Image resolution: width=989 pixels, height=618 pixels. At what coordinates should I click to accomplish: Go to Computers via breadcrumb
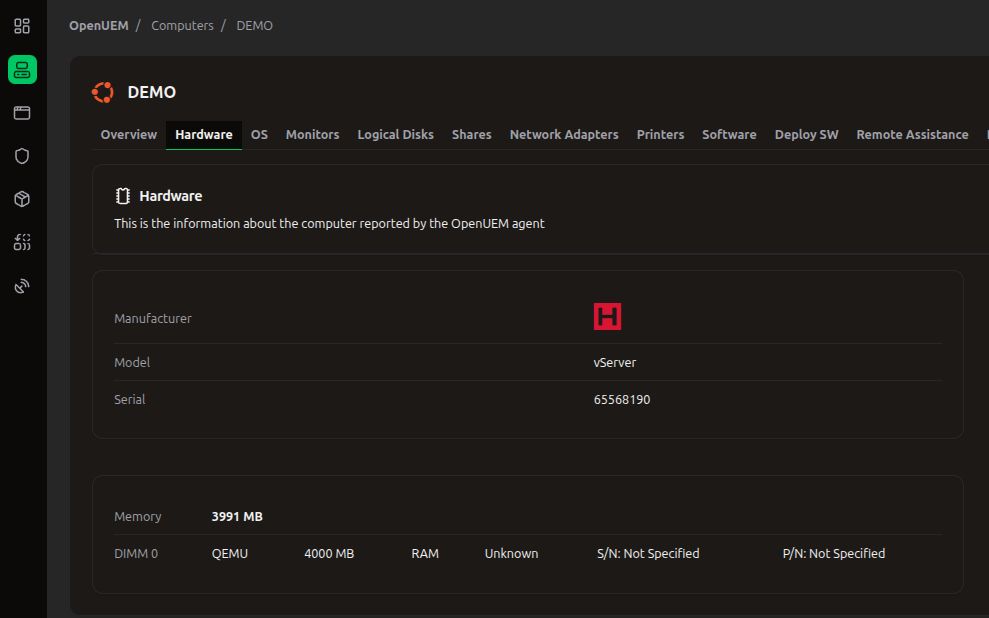182,25
